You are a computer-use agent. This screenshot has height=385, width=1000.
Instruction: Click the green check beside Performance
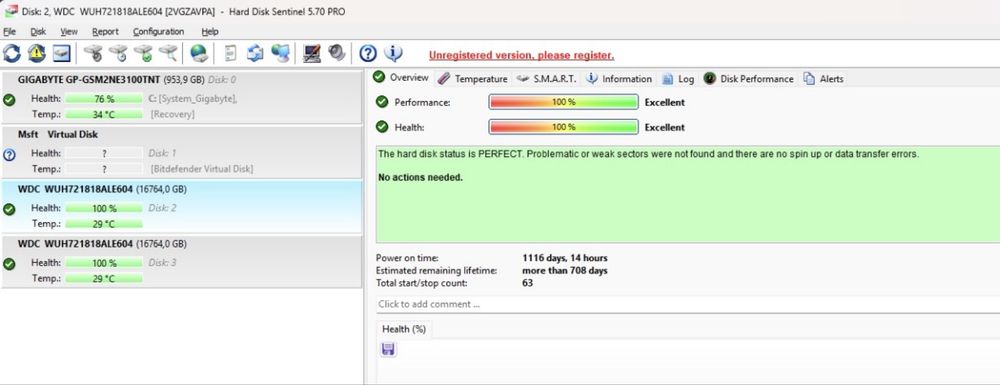(x=382, y=102)
